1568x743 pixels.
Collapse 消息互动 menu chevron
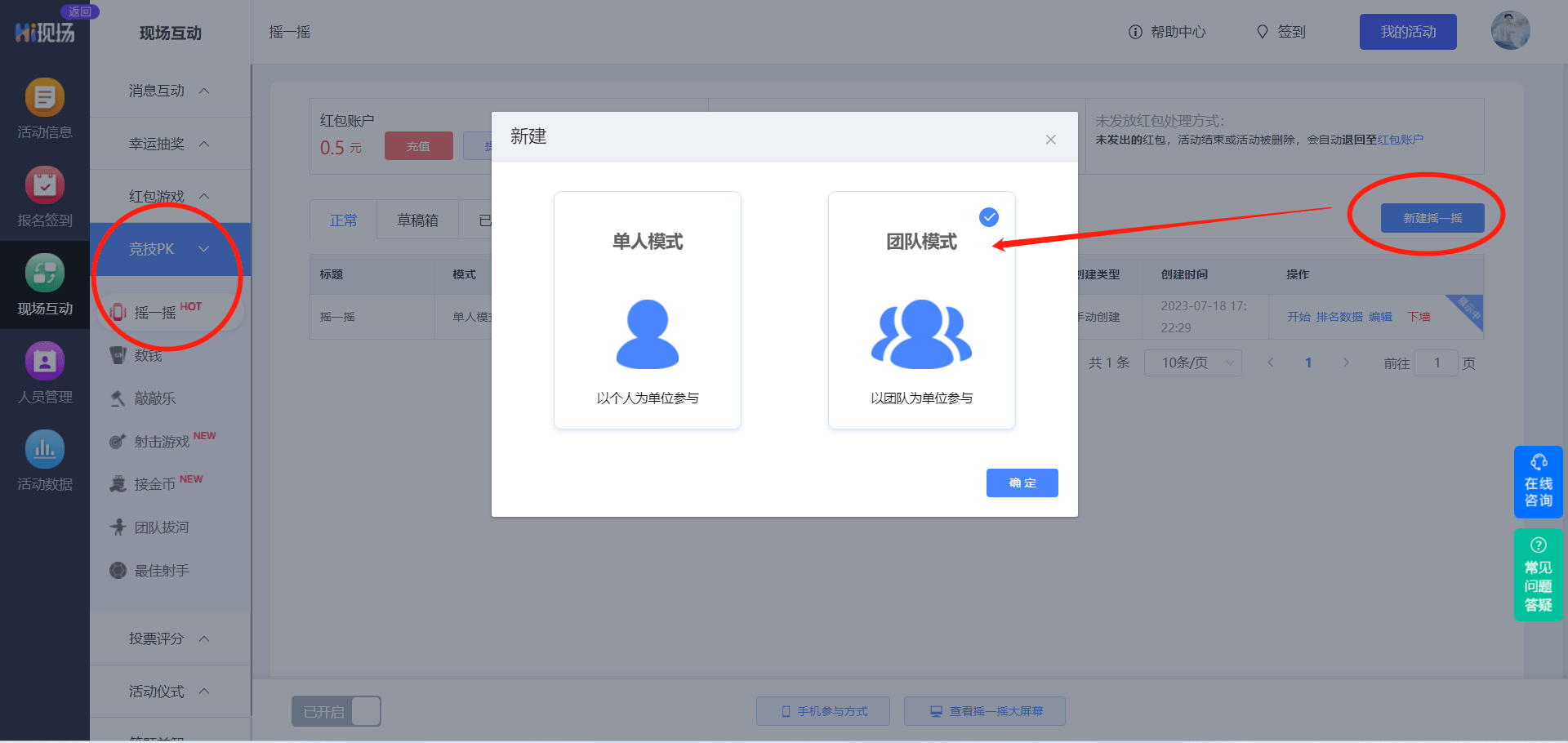click(204, 91)
